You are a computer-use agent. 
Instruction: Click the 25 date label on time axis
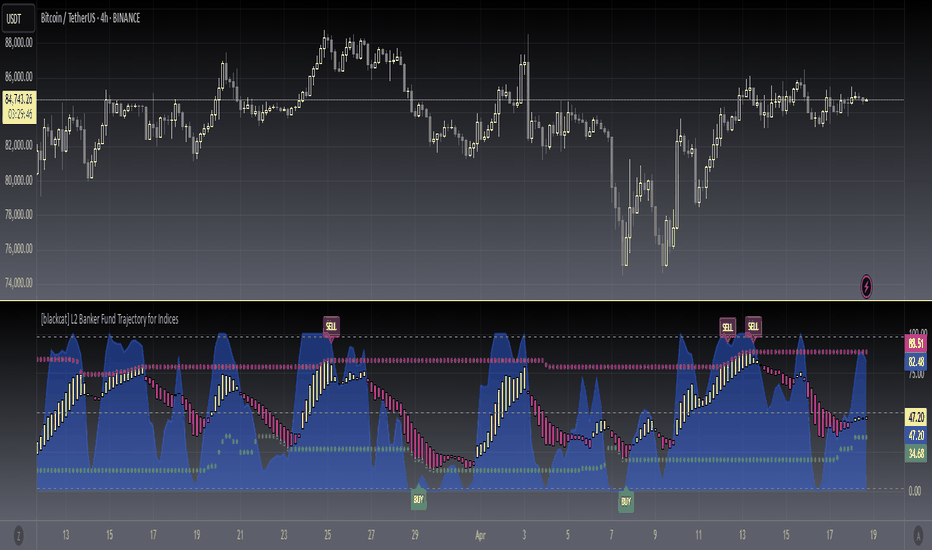(328, 535)
